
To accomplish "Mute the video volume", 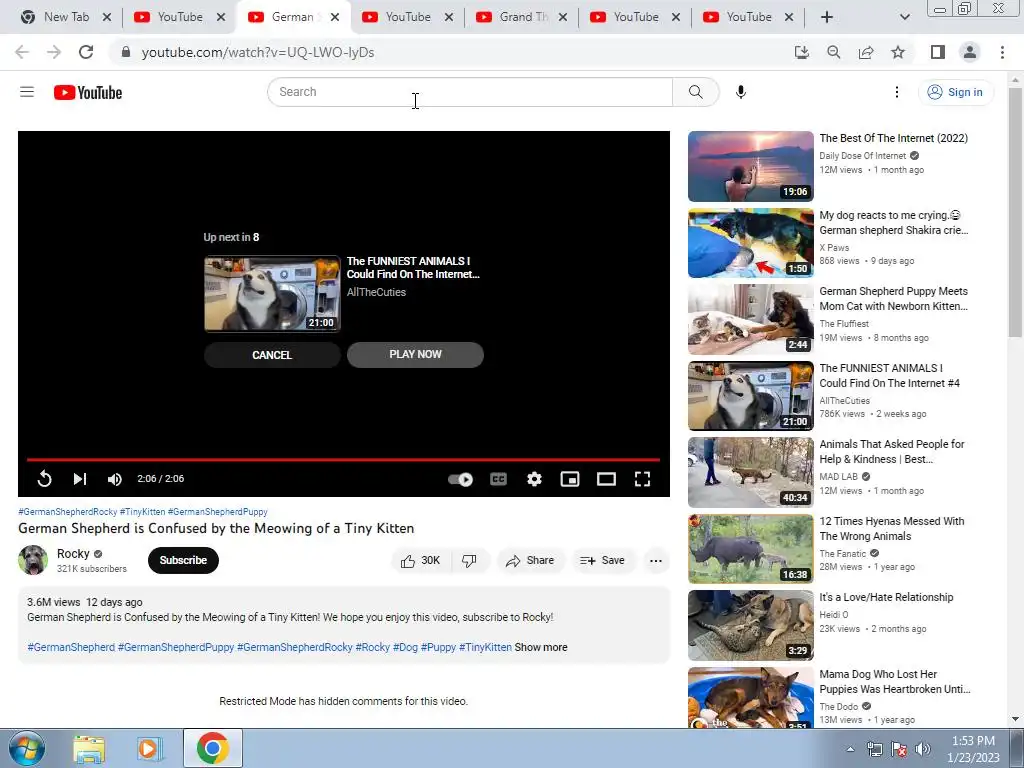I will click(114, 479).
